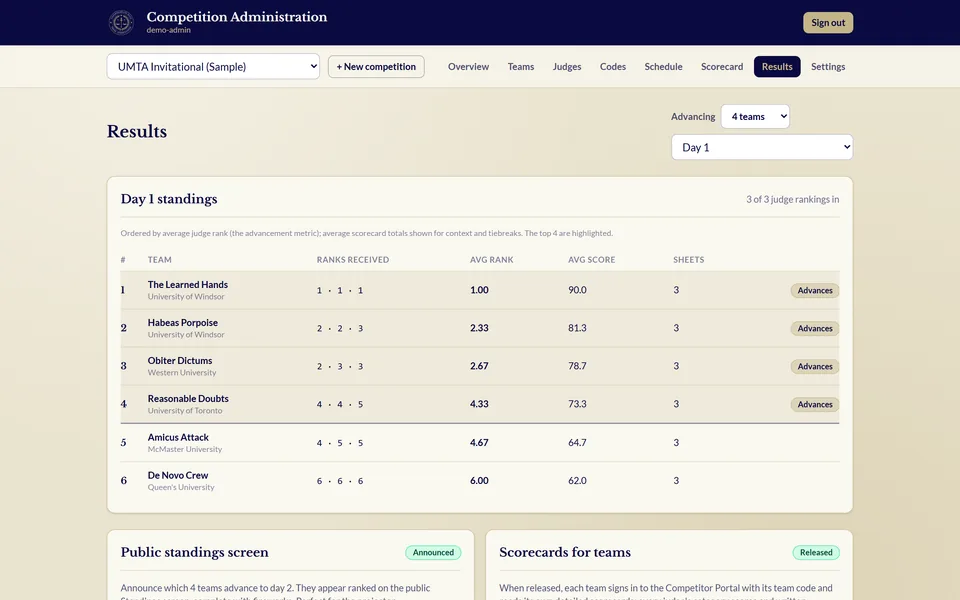Click average rank 2.67 value
Screen dimensions: 960x600
479,366
